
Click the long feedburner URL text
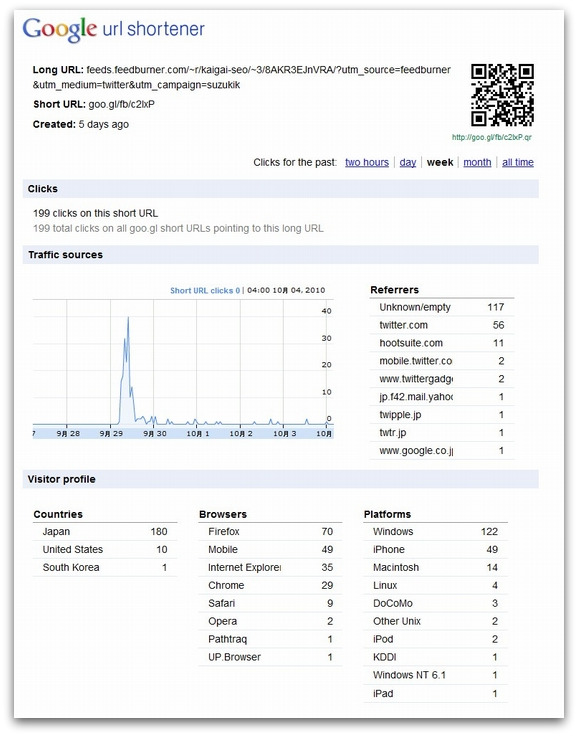[x=242, y=77]
